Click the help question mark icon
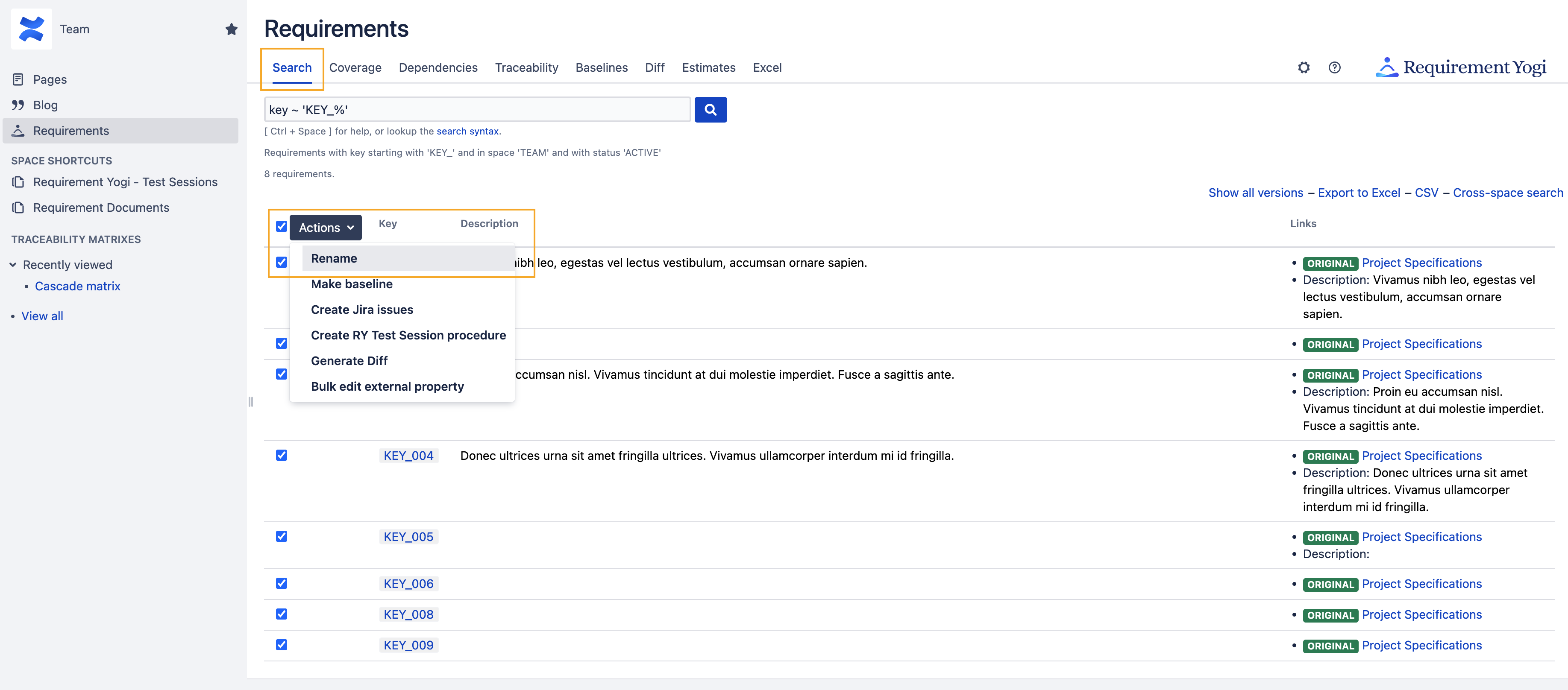 pyautogui.click(x=1334, y=67)
